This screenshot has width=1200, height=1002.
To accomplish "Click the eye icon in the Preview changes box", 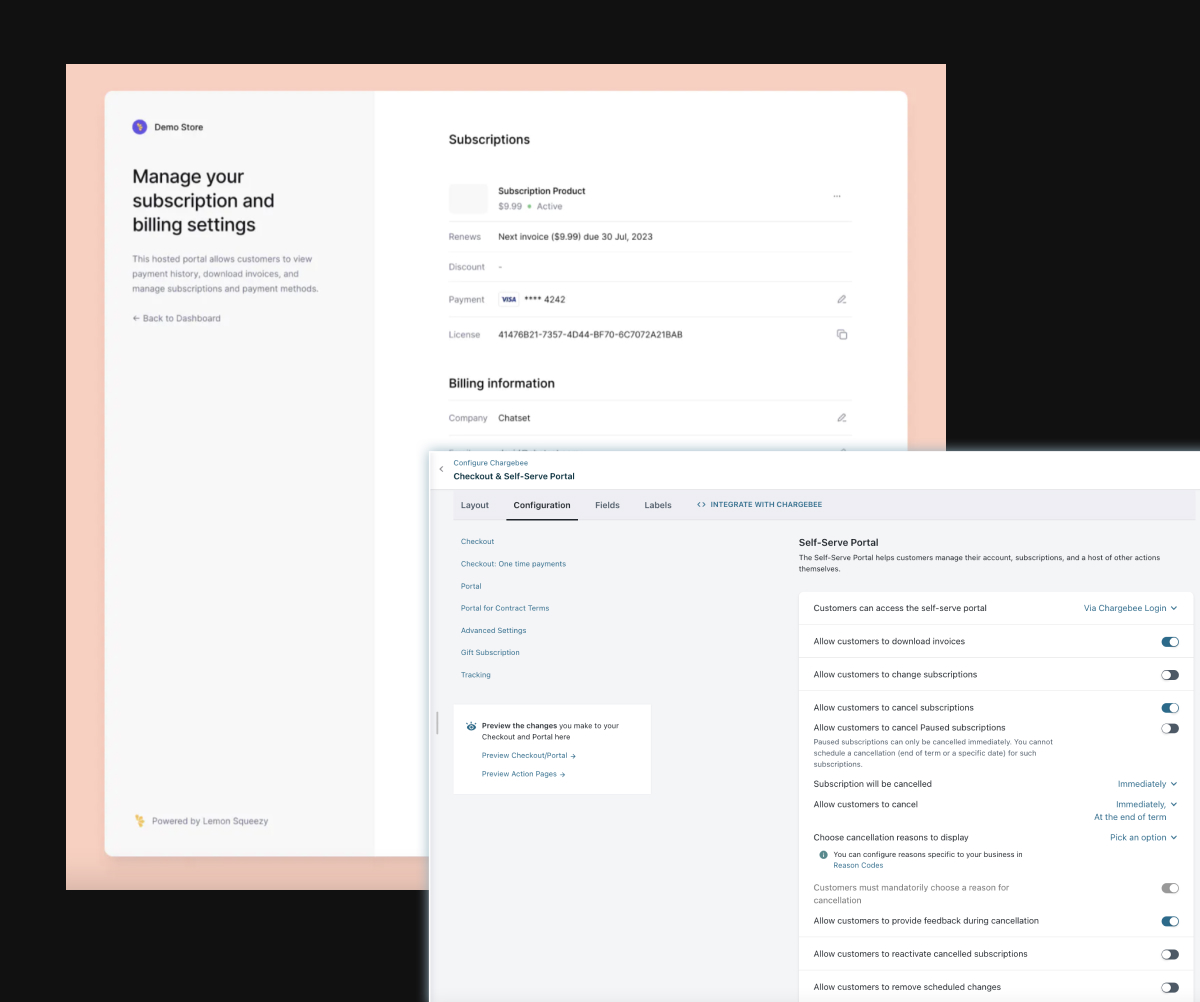I will (x=469, y=728).
